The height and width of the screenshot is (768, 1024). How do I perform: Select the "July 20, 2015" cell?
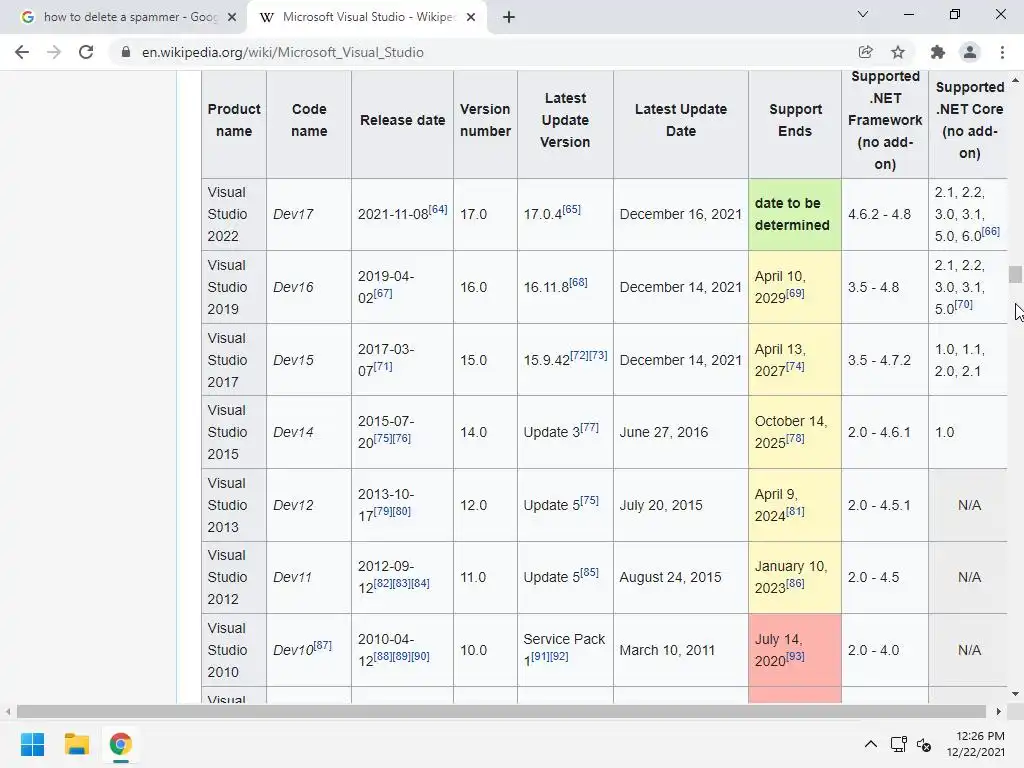click(x=680, y=505)
